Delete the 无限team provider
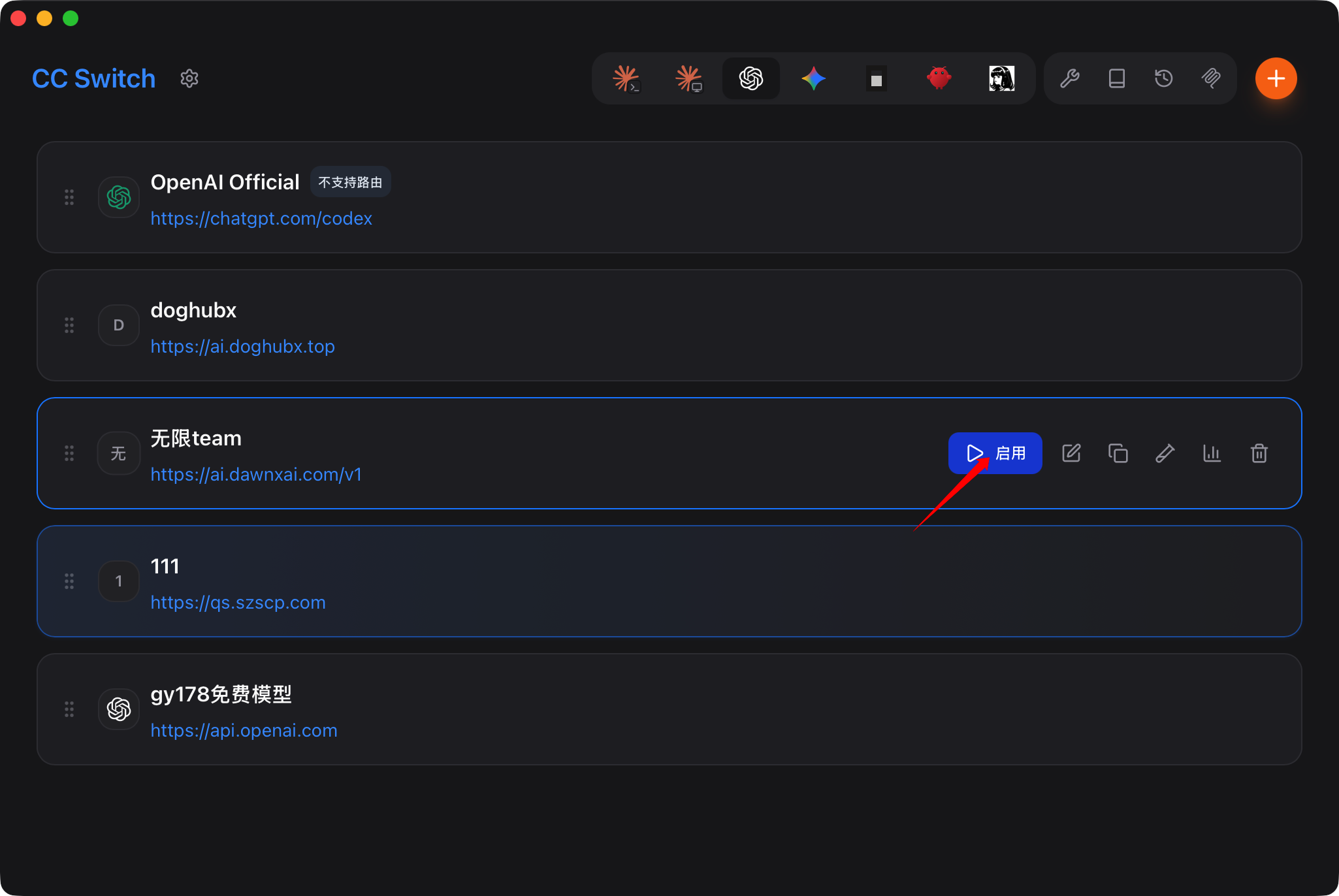1339x896 pixels. click(x=1259, y=453)
